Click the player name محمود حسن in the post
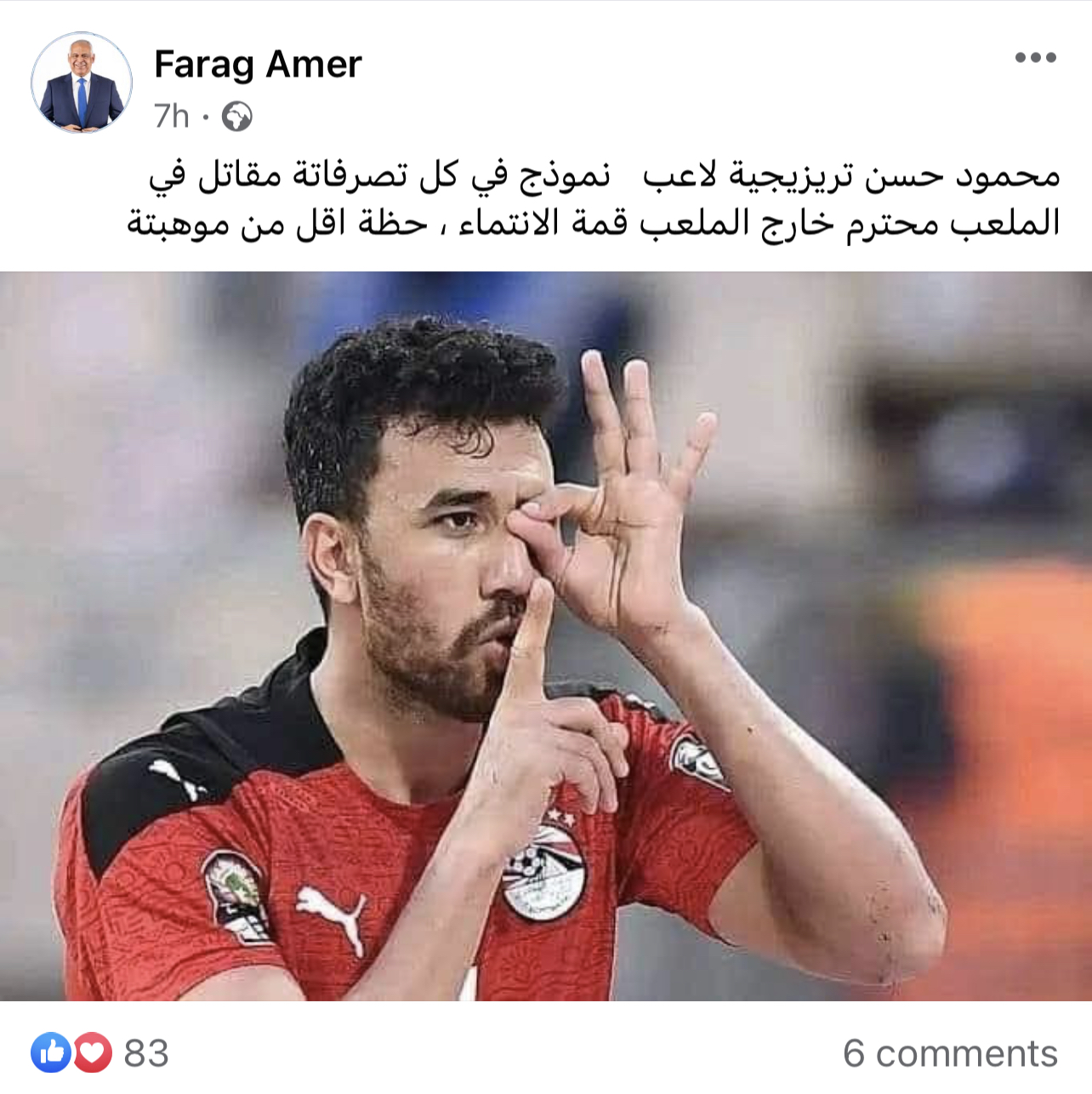The width and height of the screenshot is (1092, 1094). [962, 175]
